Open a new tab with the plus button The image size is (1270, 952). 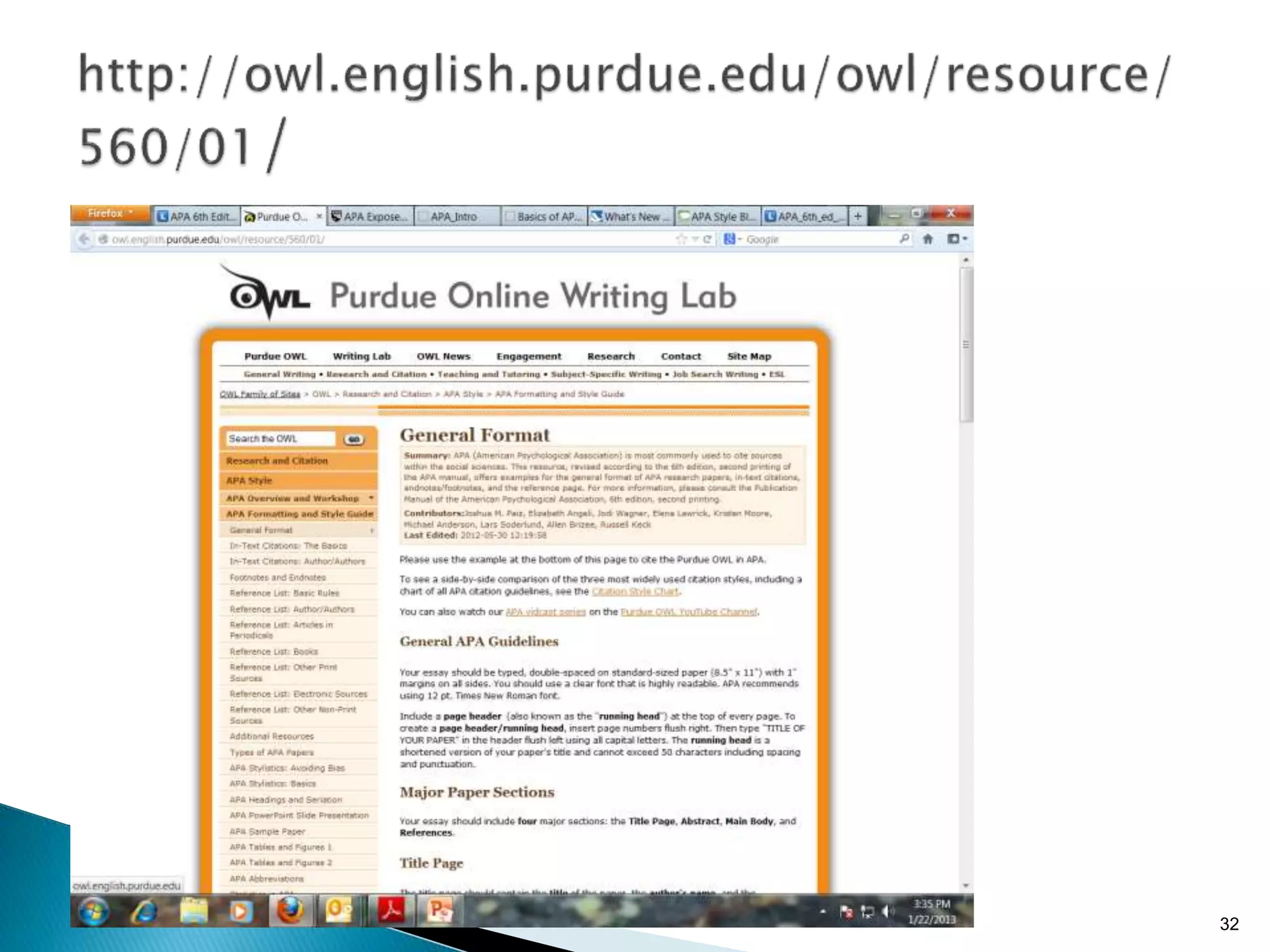(858, 216)
